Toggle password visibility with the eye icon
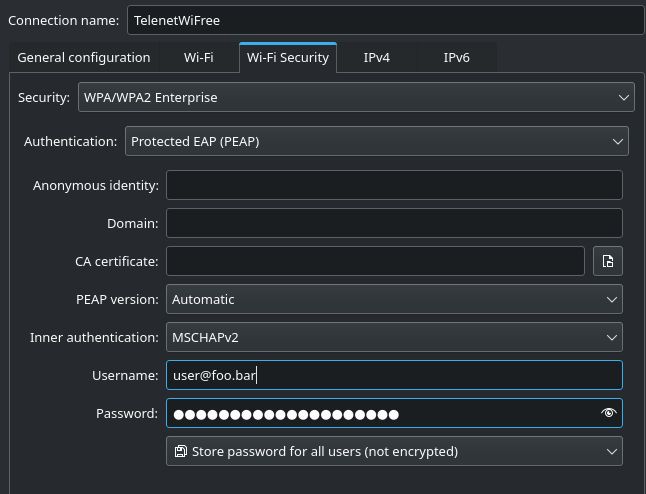This screenshot has width=646, height=494. (x=608, y=413)
